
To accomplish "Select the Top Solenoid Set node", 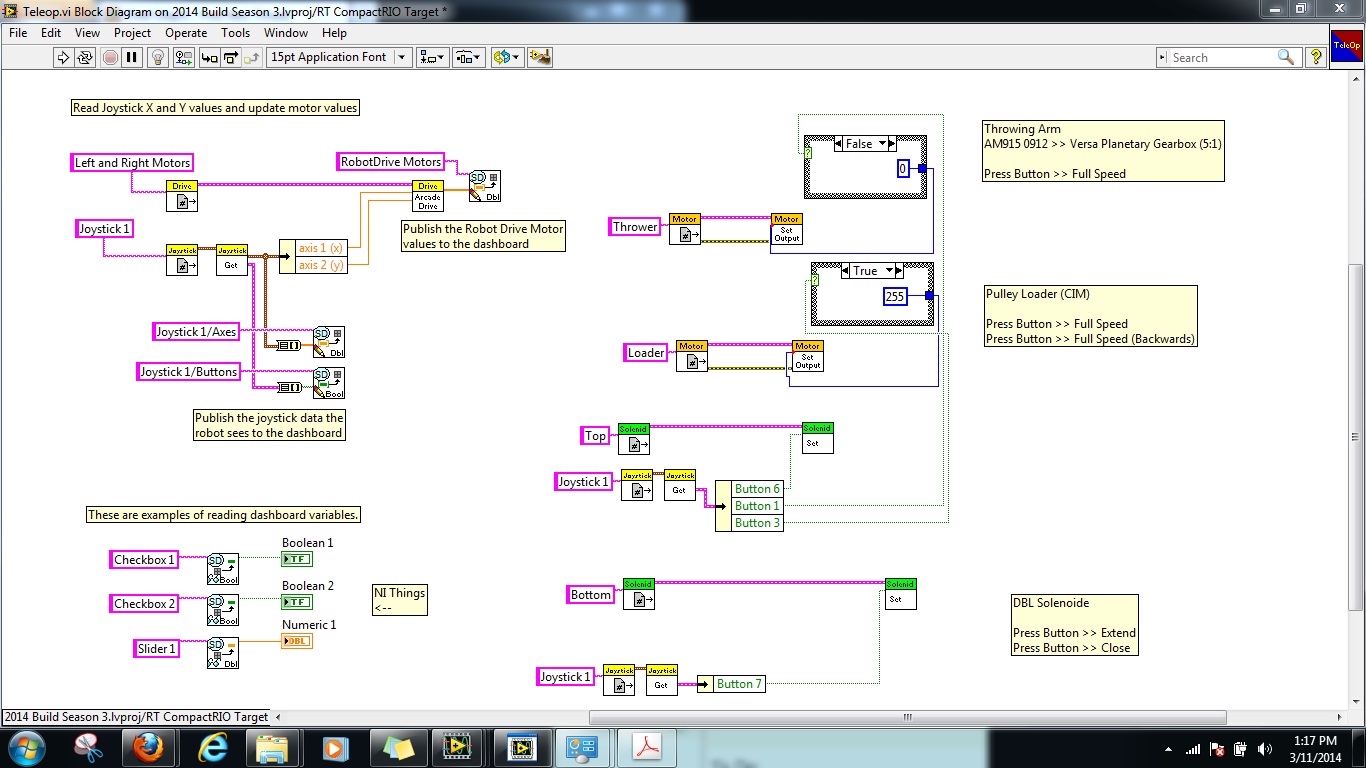I will pyautogui.click(x=817, y=437).
